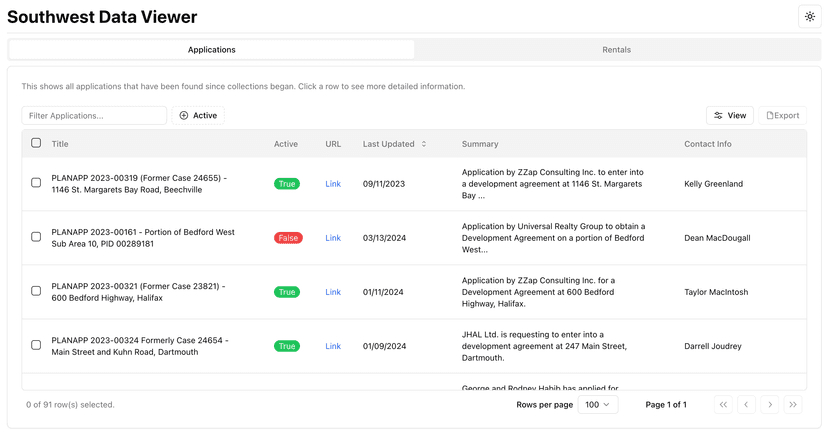828x432 pixels.
Task: Sort by Last Updated column arrows
Action: click(424, 144)
